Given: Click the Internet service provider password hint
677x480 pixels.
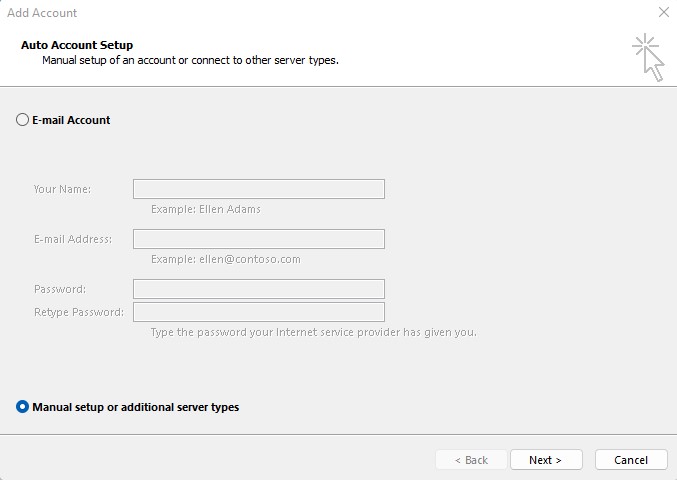Looking at the screenshot, I should coord(313,332).
